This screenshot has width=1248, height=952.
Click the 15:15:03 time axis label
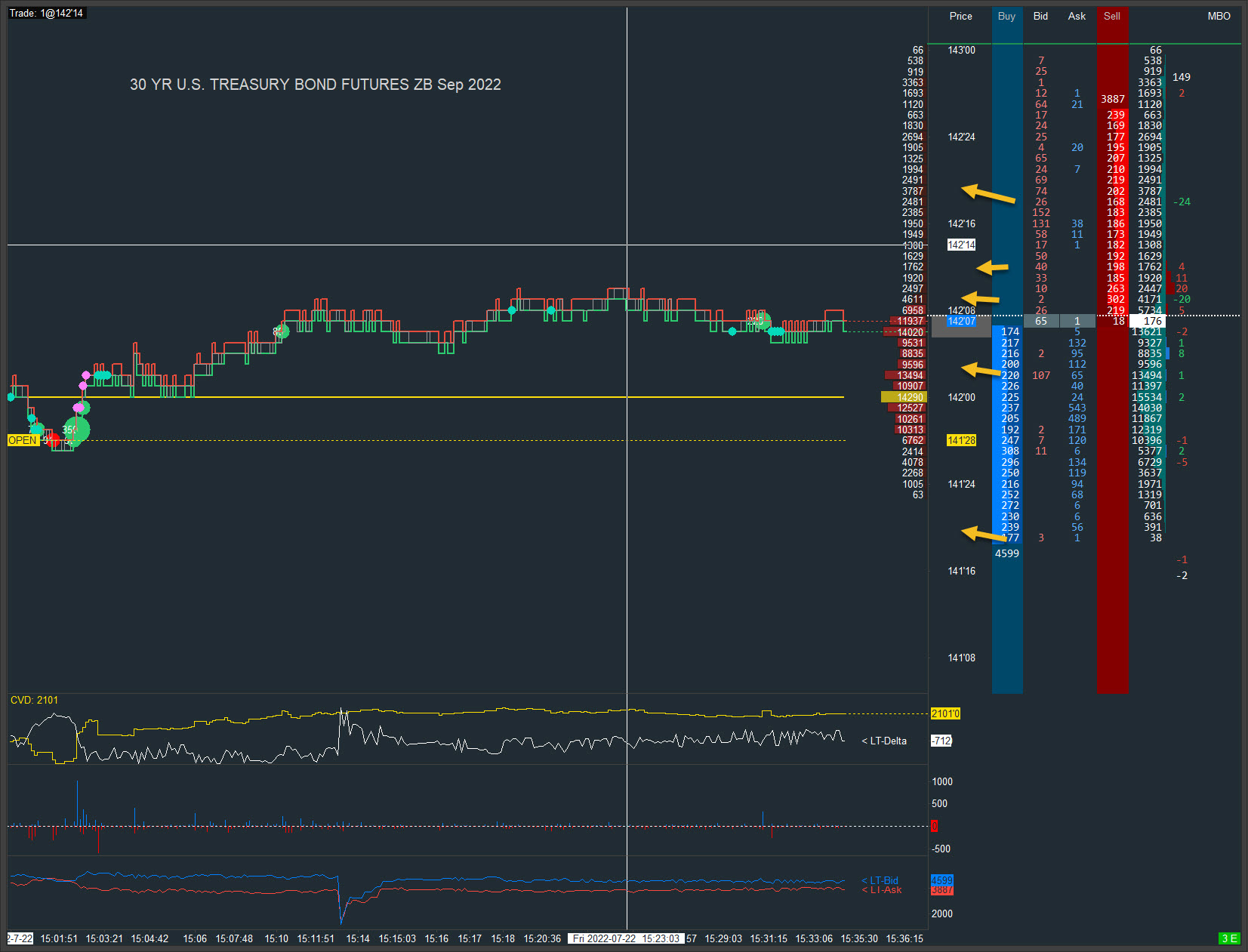click(x=397, y=938)
